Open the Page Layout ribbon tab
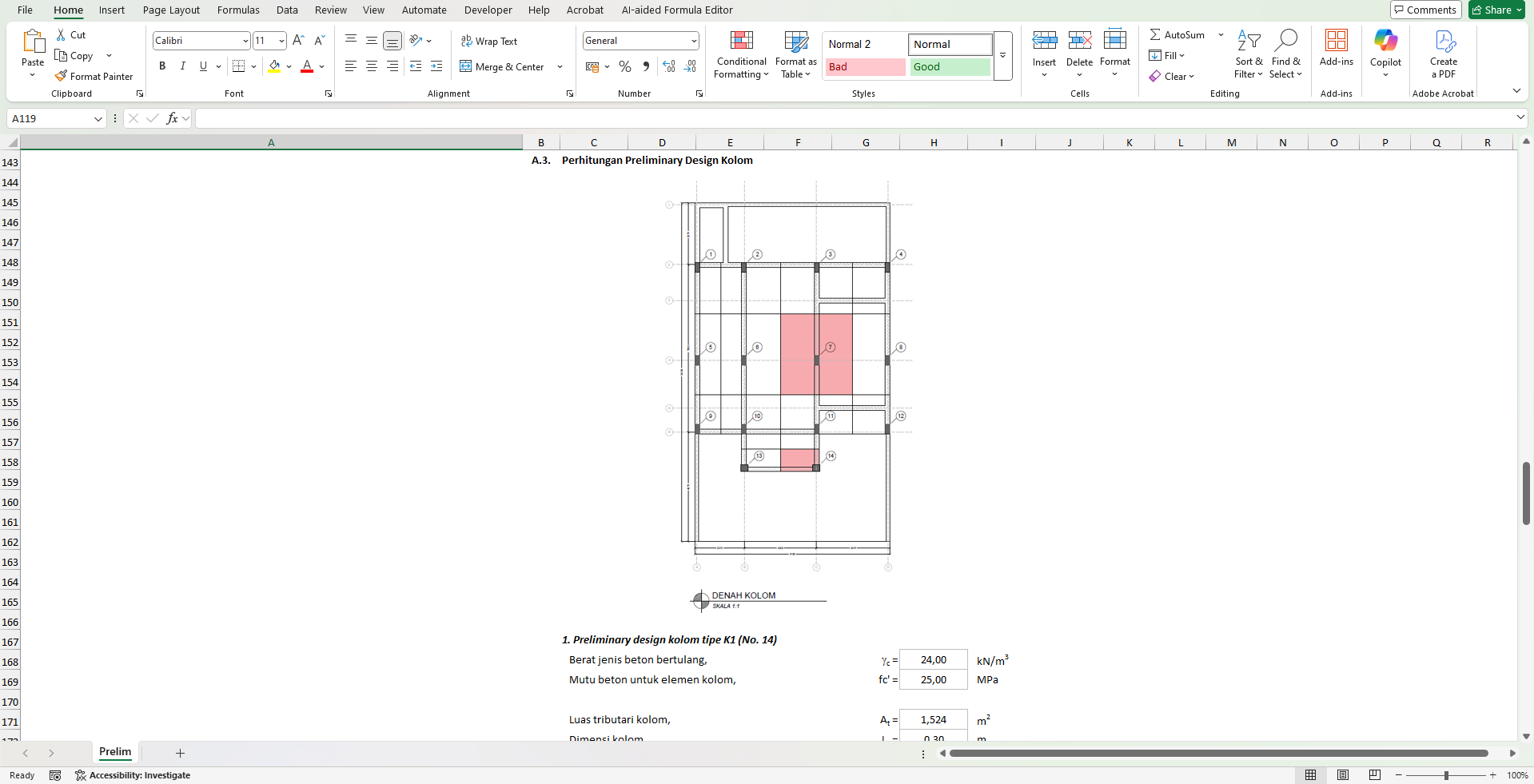Screen dimensions: 1534x784 coord(171,10)
